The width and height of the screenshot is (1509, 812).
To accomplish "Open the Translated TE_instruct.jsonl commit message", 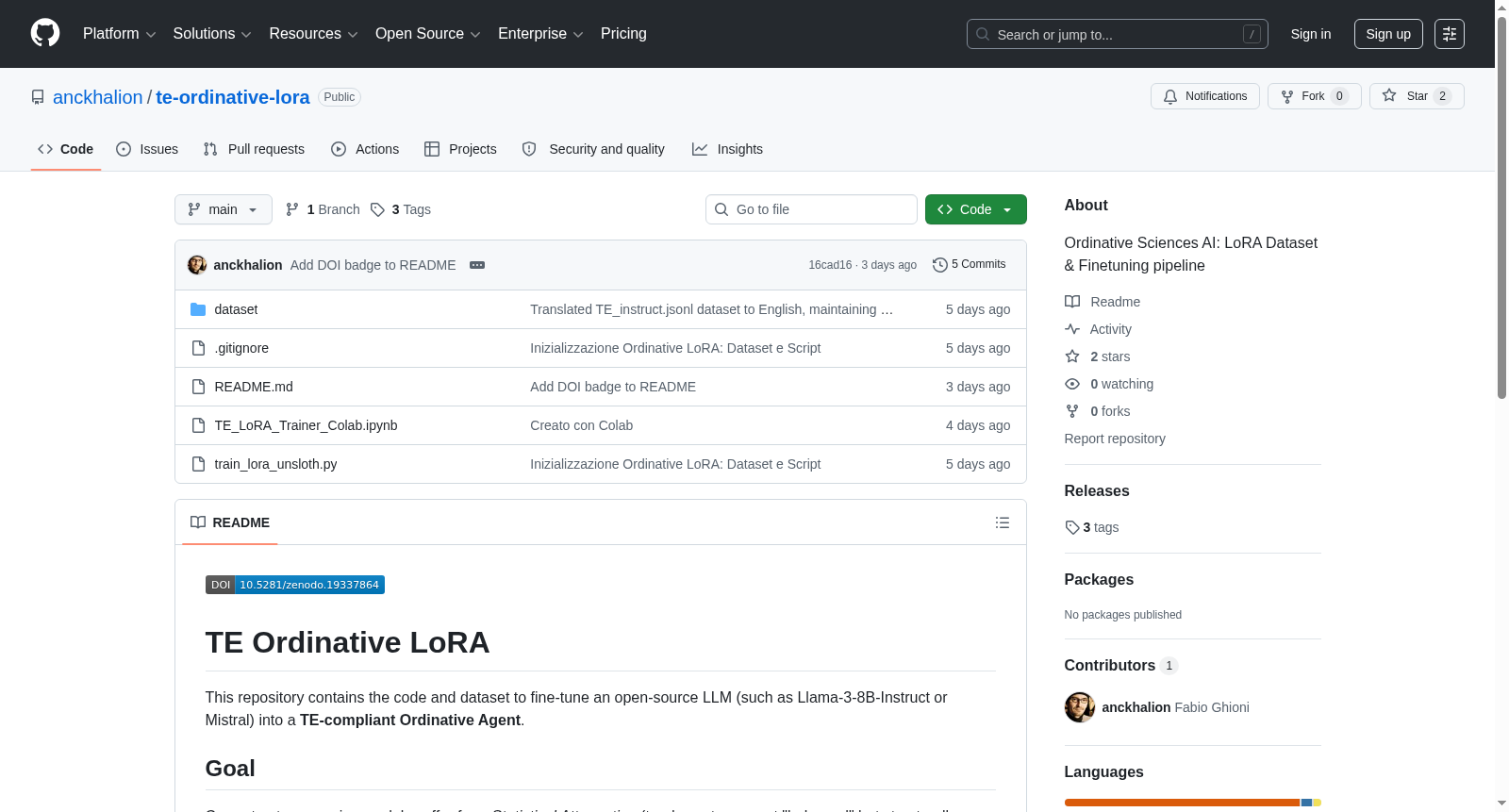I will point(711,309).
